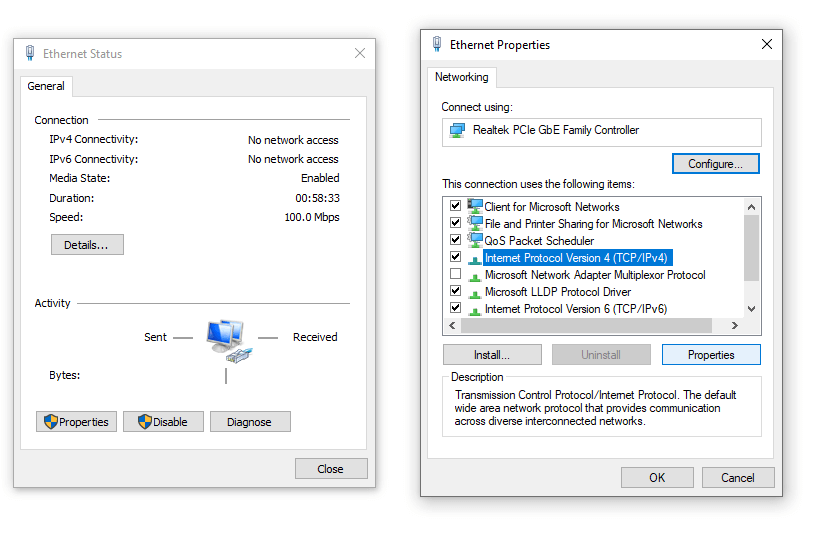Image resolution: width=817 pixels, height=533 pixels.
Task: Click the shield icon on Disable button
Action: click(x=144, y=422)
